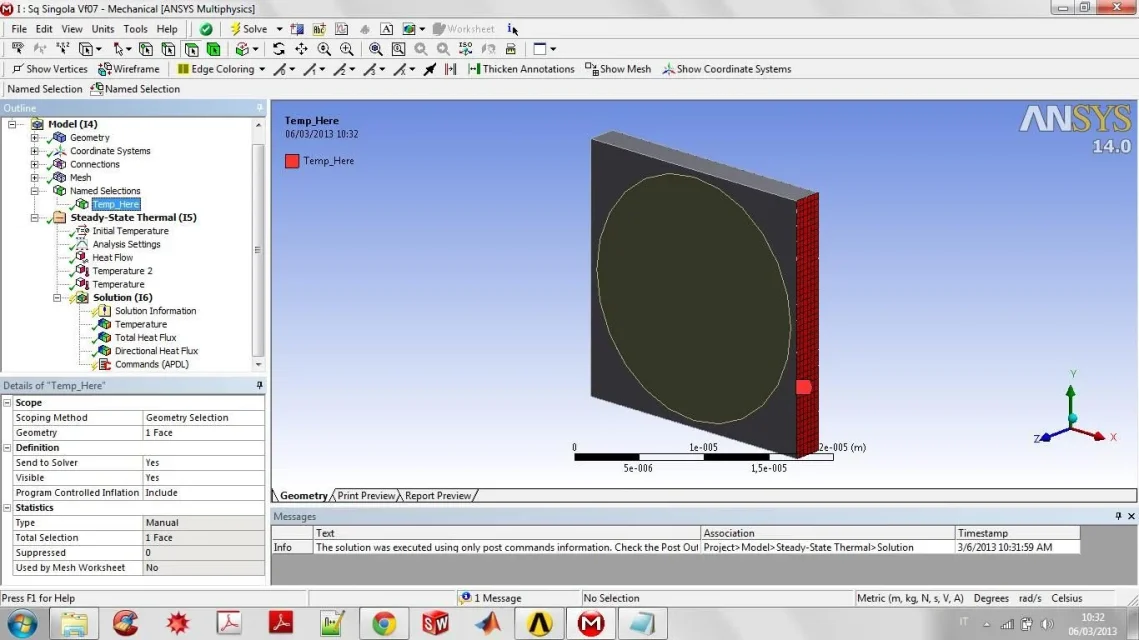The width and height of the screenshot is (1139, 640).
Task: Click the Geometry 1 Face field
Action: pos(203,433)
